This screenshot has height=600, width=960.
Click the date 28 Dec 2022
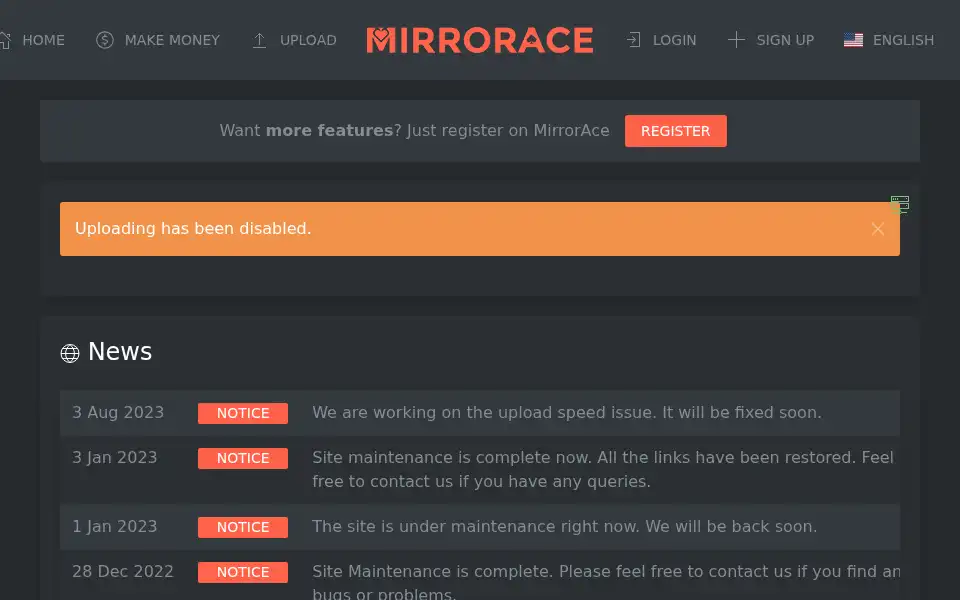123,572
